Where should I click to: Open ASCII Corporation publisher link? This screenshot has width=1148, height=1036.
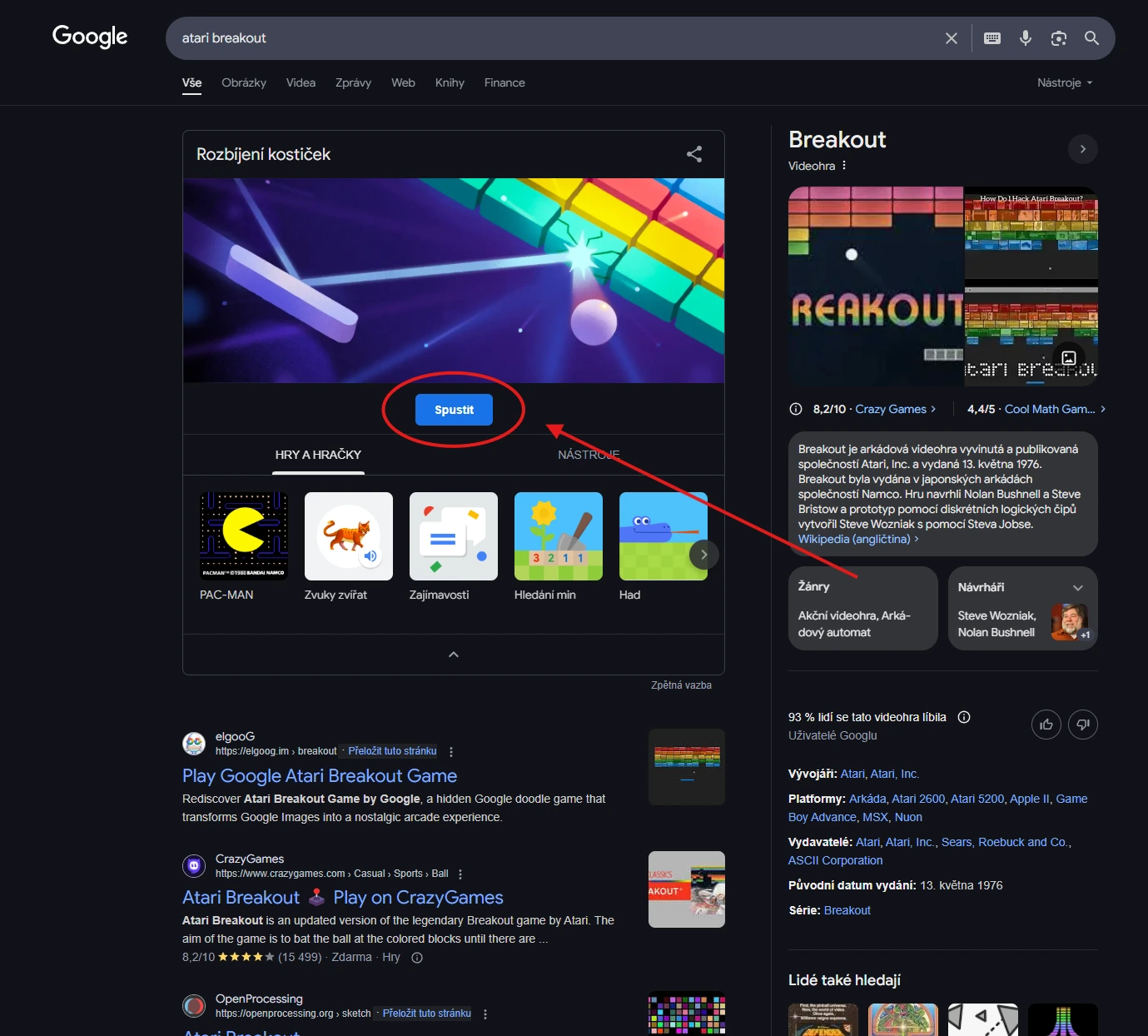point(835,860)
